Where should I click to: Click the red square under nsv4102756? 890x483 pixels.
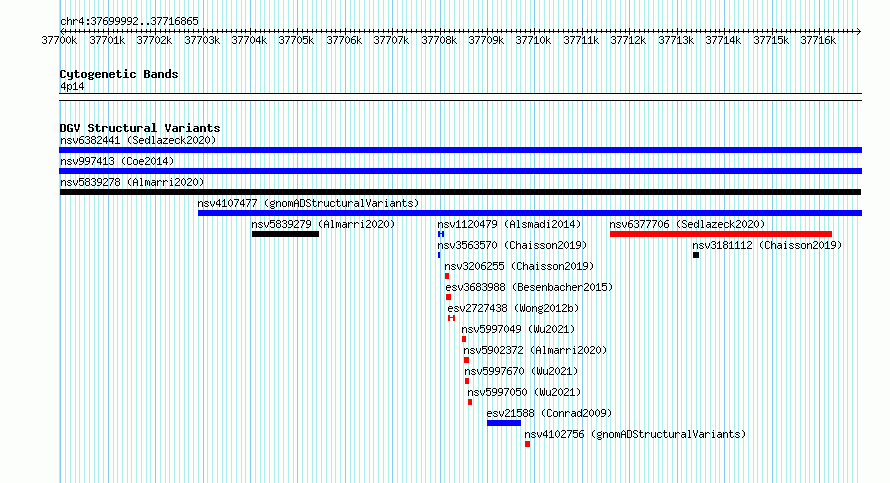click(527, 444)
